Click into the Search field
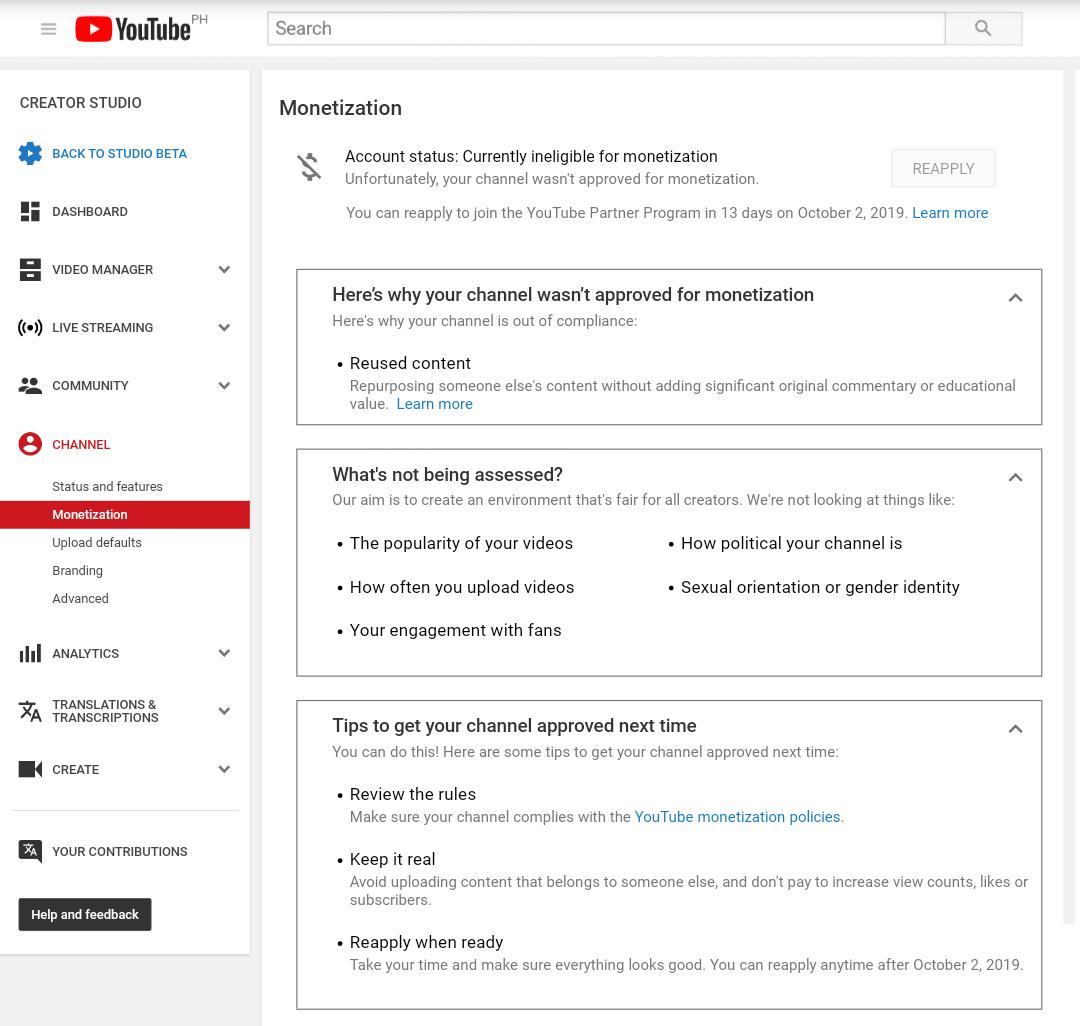Screen dimensions: 1080x1026 606,28
